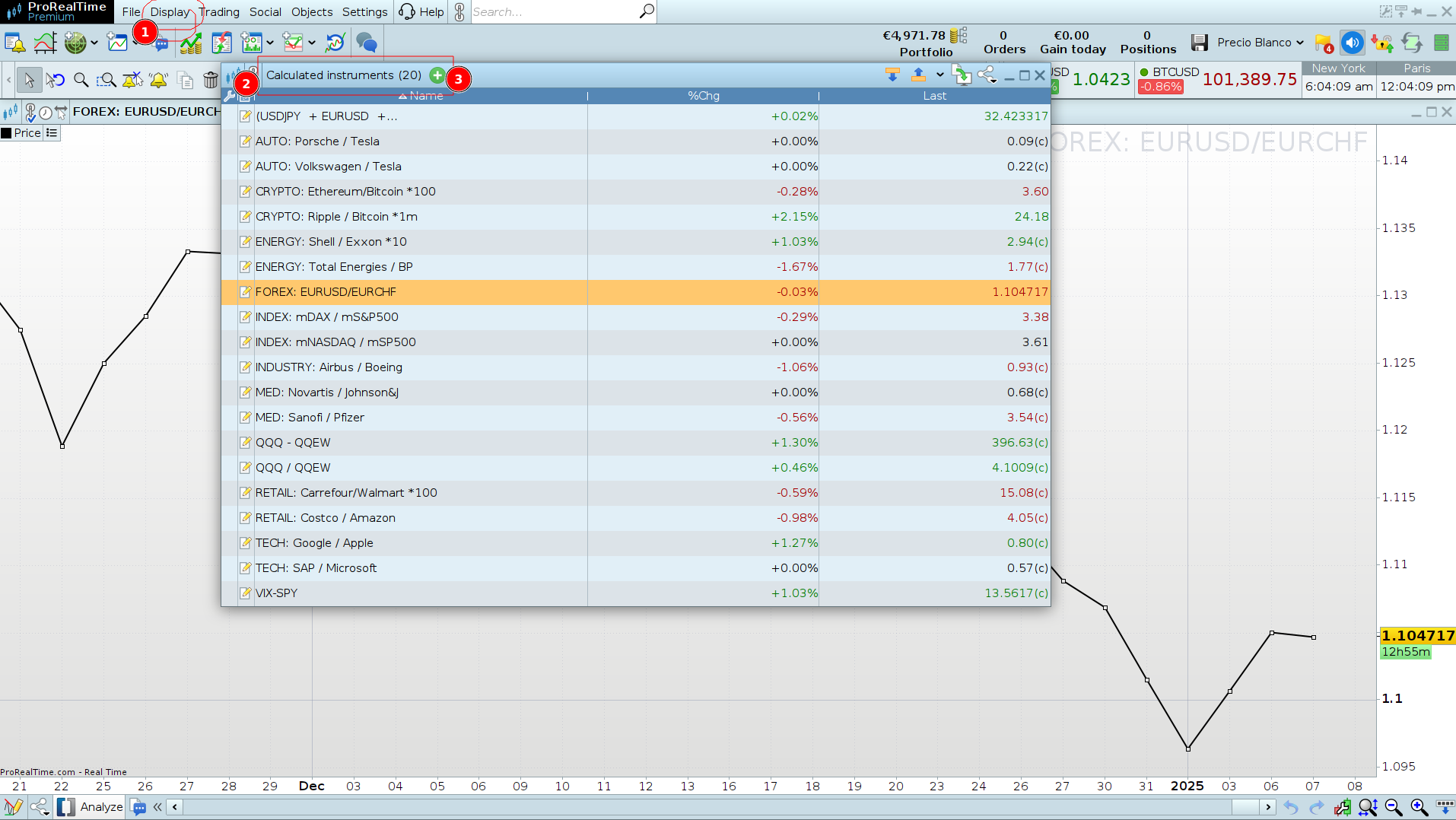Zoom out the chart with minus magnifier

click(x=1394, y=807)
